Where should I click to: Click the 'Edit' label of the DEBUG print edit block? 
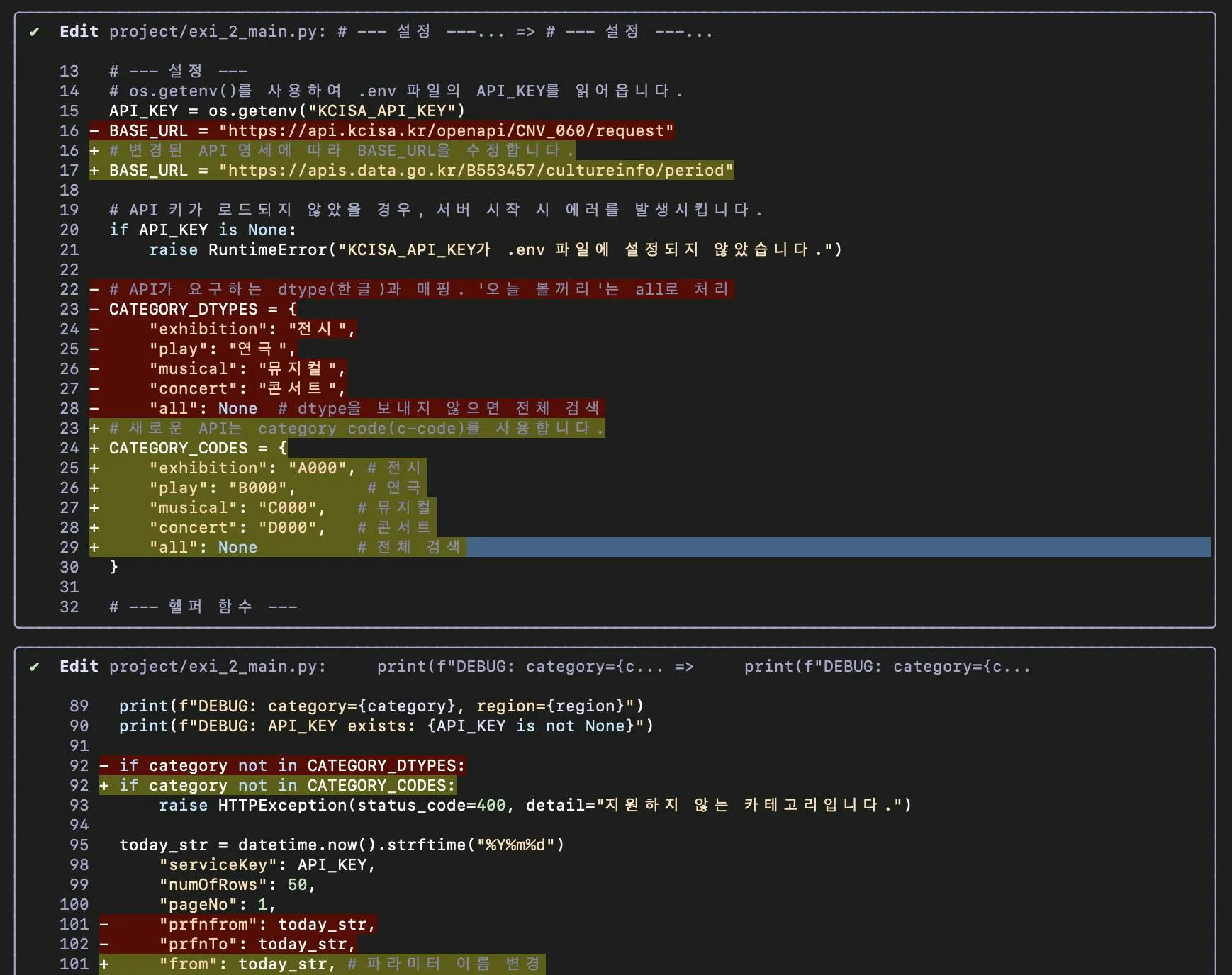[79, 667]
